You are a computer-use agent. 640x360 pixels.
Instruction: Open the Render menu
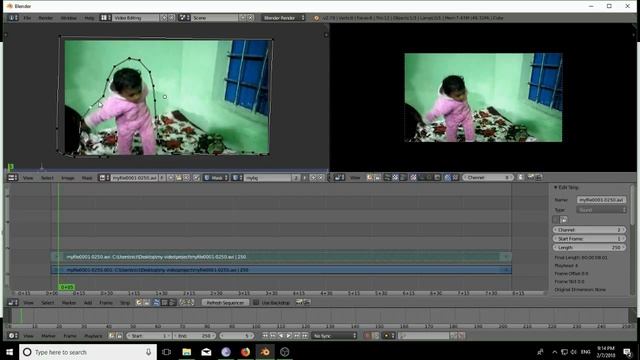pyautogui.click(x=46, y=18)
